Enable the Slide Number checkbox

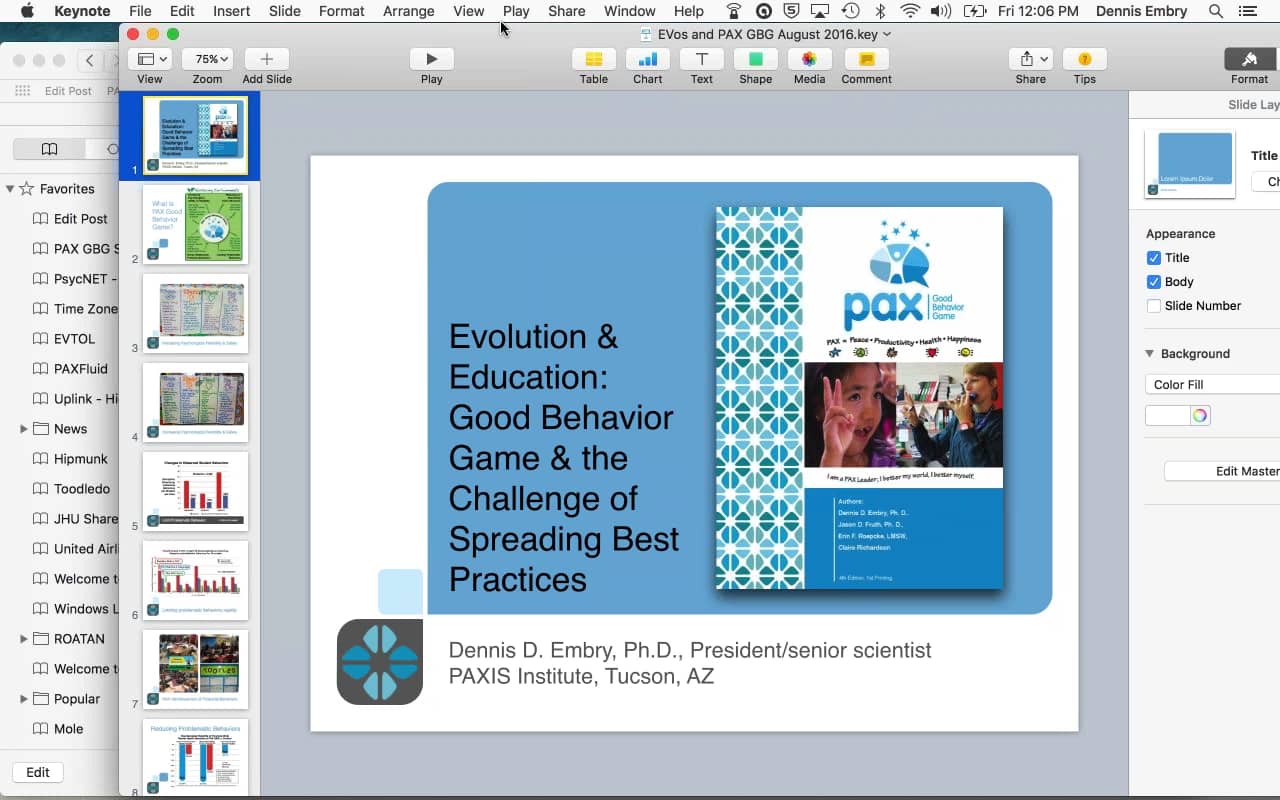coord(1154,306)
